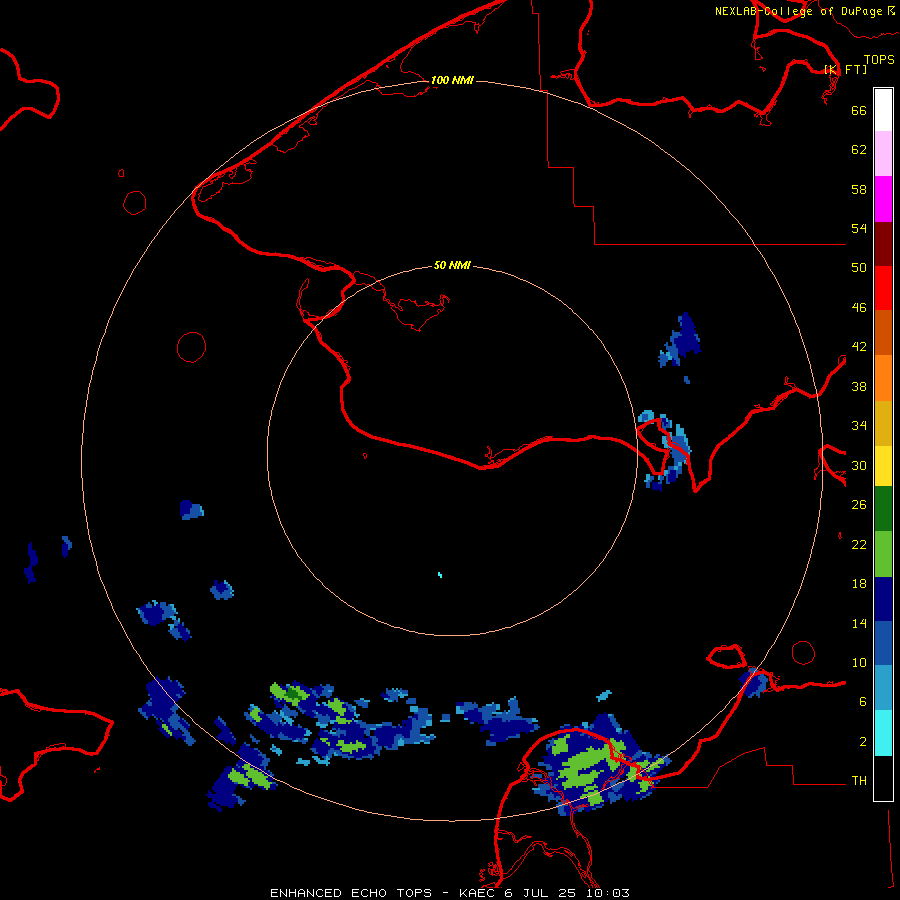Viewport: 900px width, 900px height.
Task: Select the yellow legend swatch
Action: (x=883, y=466)
